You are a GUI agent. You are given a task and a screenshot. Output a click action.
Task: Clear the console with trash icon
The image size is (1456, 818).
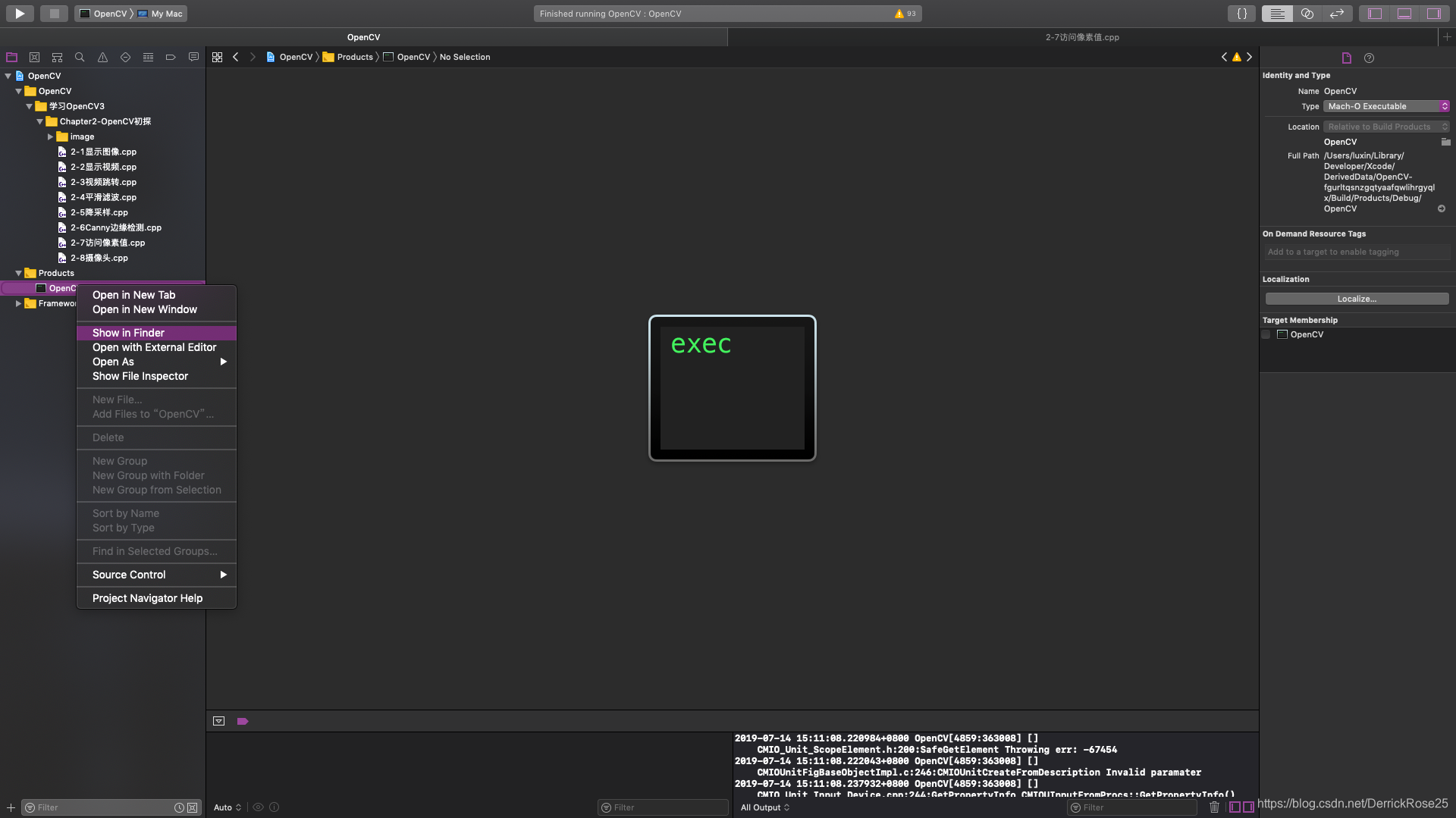point(1214,807)
